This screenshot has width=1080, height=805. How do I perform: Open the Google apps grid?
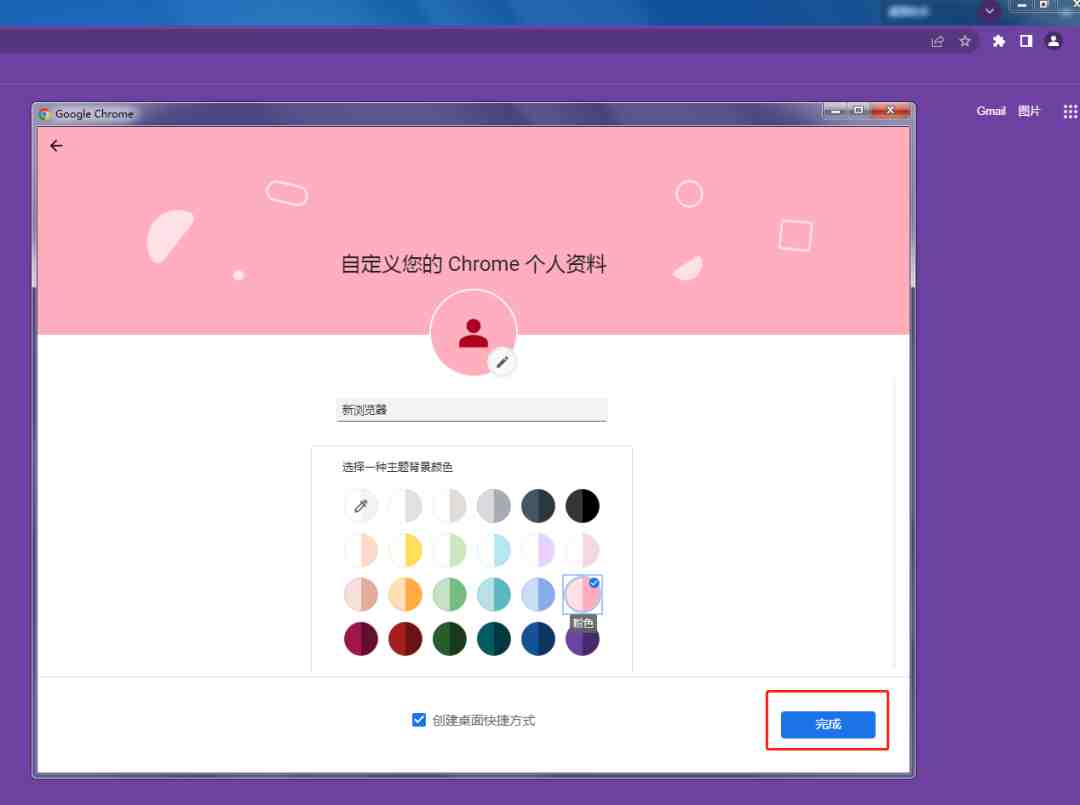click(1070, 112)
